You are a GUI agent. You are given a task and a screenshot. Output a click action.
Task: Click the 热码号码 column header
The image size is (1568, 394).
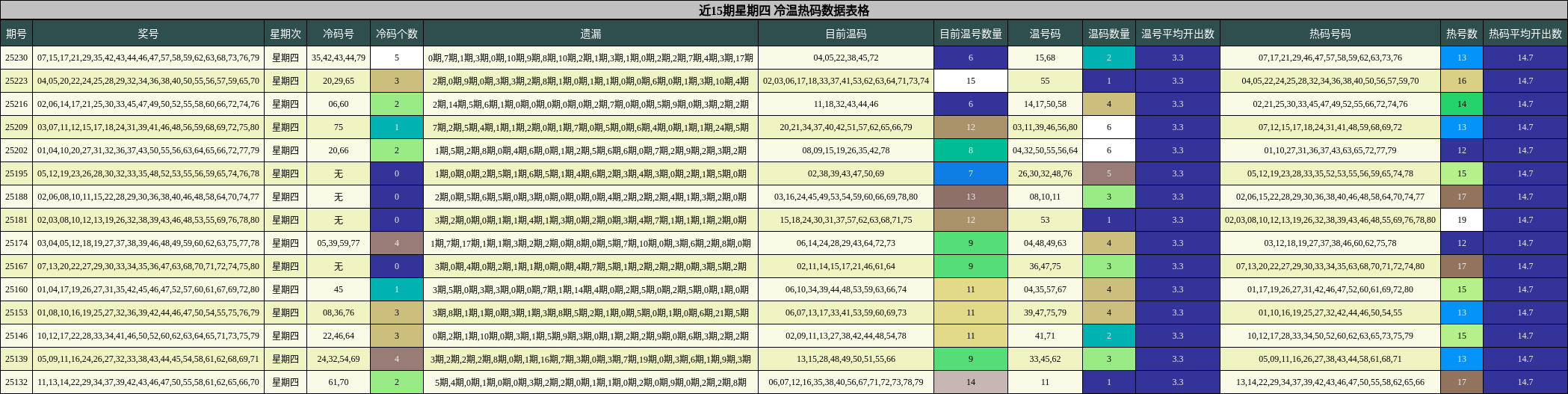click(1330, 34)
